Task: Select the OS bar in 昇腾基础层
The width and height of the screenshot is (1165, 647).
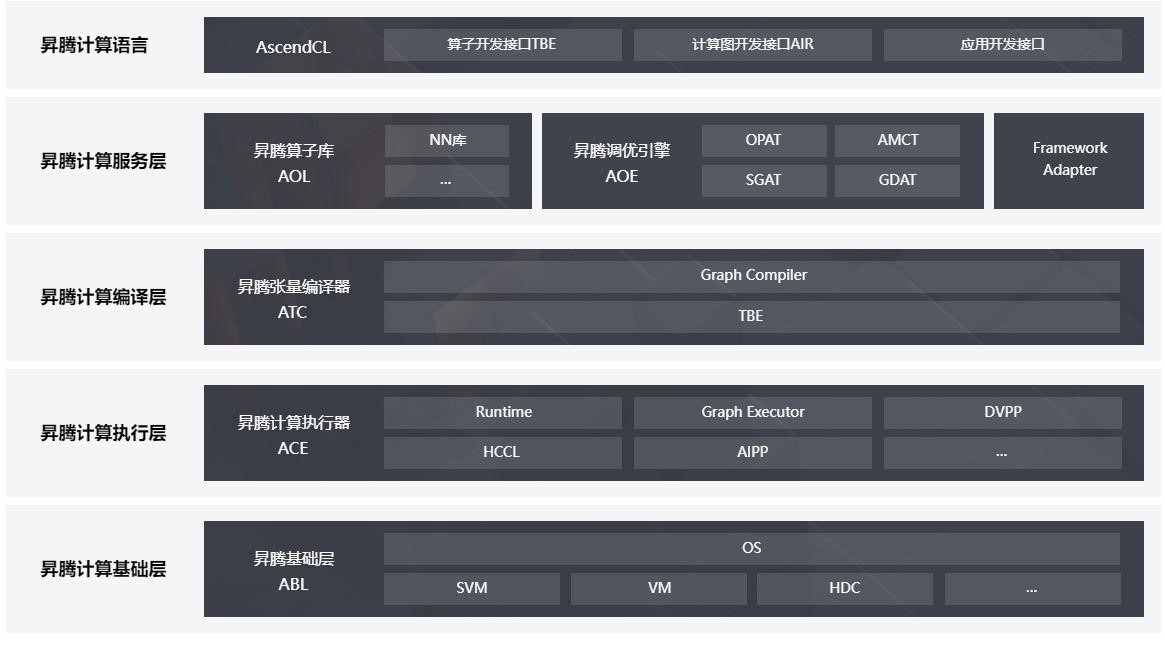Action: click(x=752, y=549)
